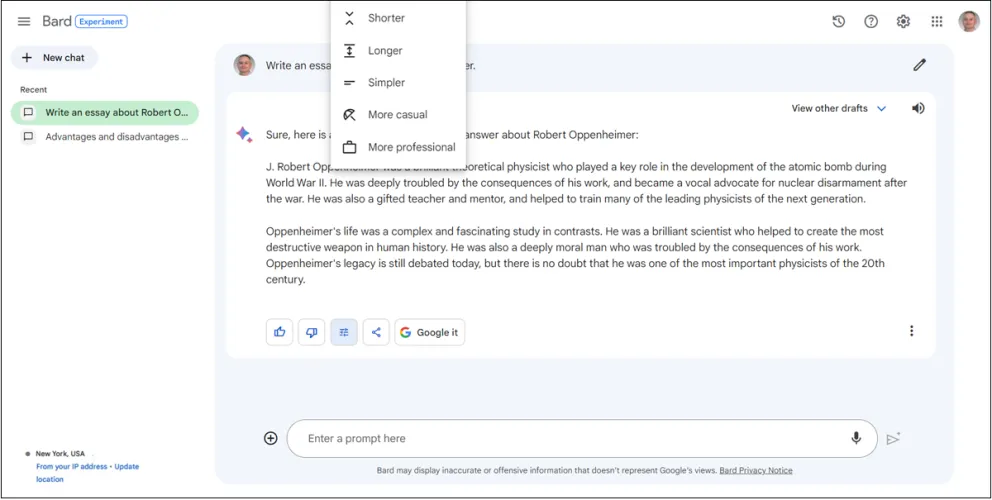Image resolution: width=992 pixels, height=500 pixels.
Task: Click the thumbs up icon
Action: click(x=279, y=332)
